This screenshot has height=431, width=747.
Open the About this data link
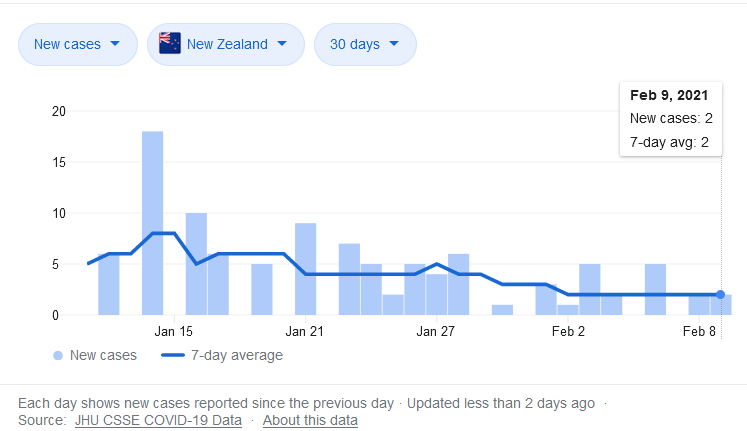310,421
